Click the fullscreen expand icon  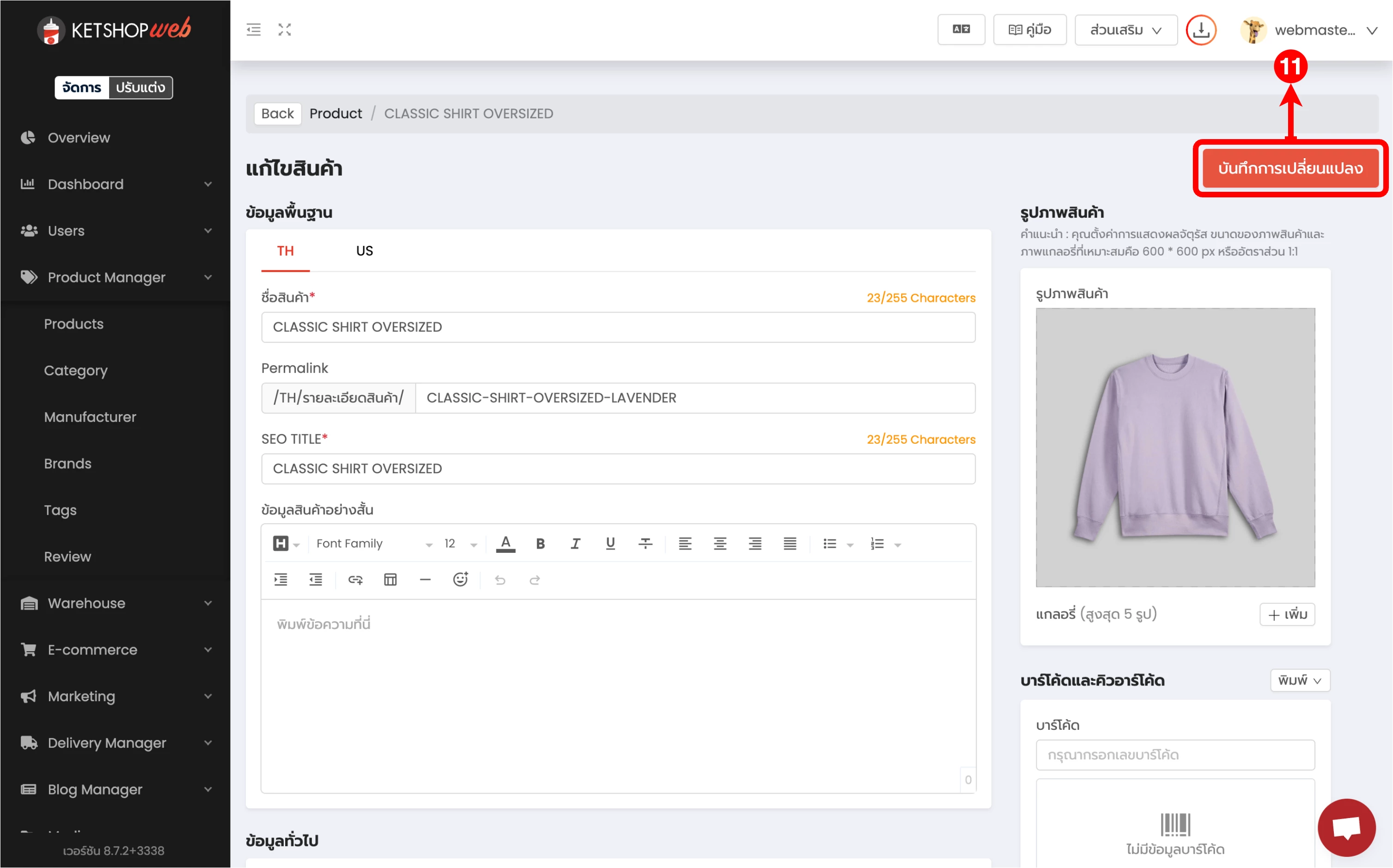tap(285, 30)
